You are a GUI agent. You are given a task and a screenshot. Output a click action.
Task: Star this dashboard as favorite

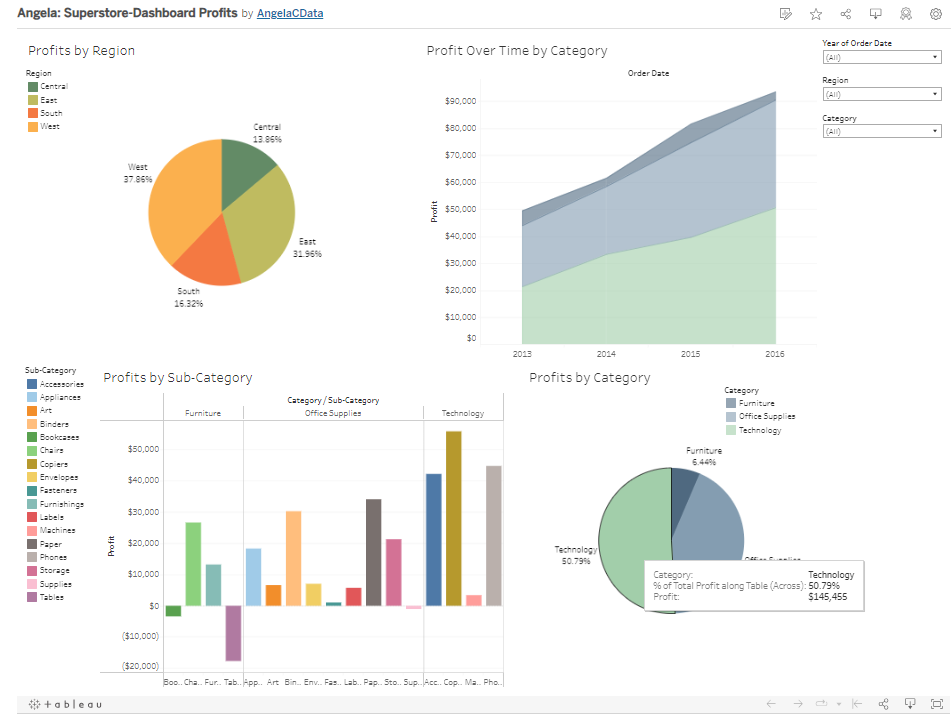click(x=816, y=14)
